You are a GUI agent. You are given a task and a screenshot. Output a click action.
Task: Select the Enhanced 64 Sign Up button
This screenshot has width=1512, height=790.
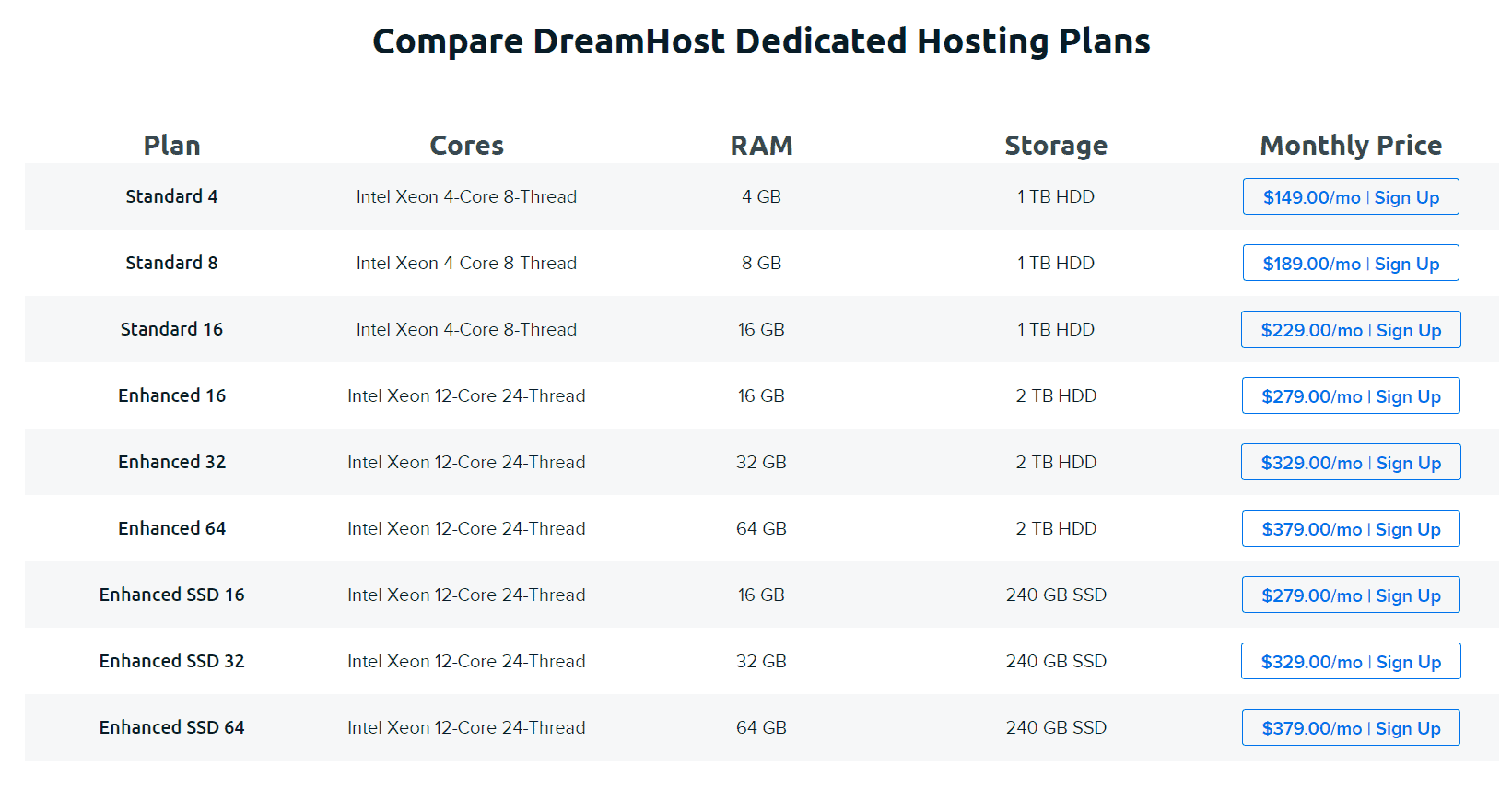[x=1350, y=529]
